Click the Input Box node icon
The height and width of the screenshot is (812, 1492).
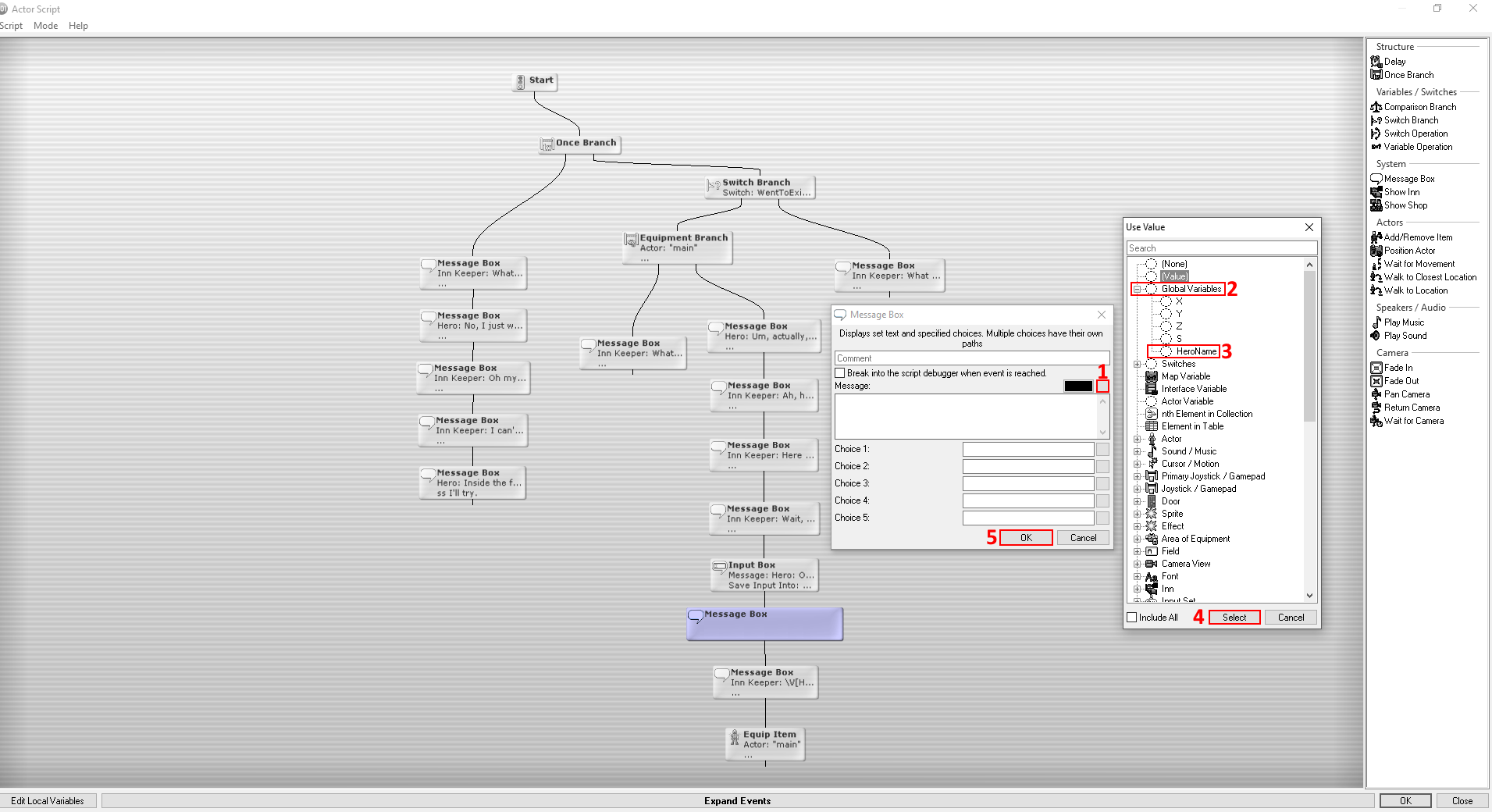[720, 566]
